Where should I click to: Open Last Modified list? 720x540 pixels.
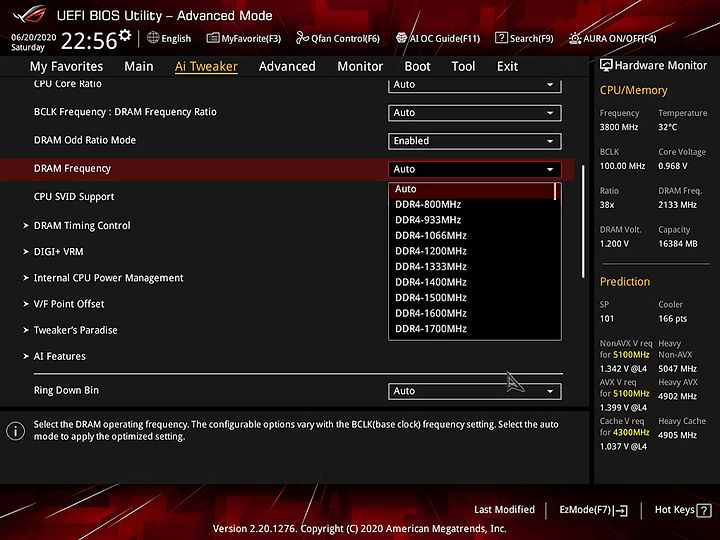click(x=504, y=509)
